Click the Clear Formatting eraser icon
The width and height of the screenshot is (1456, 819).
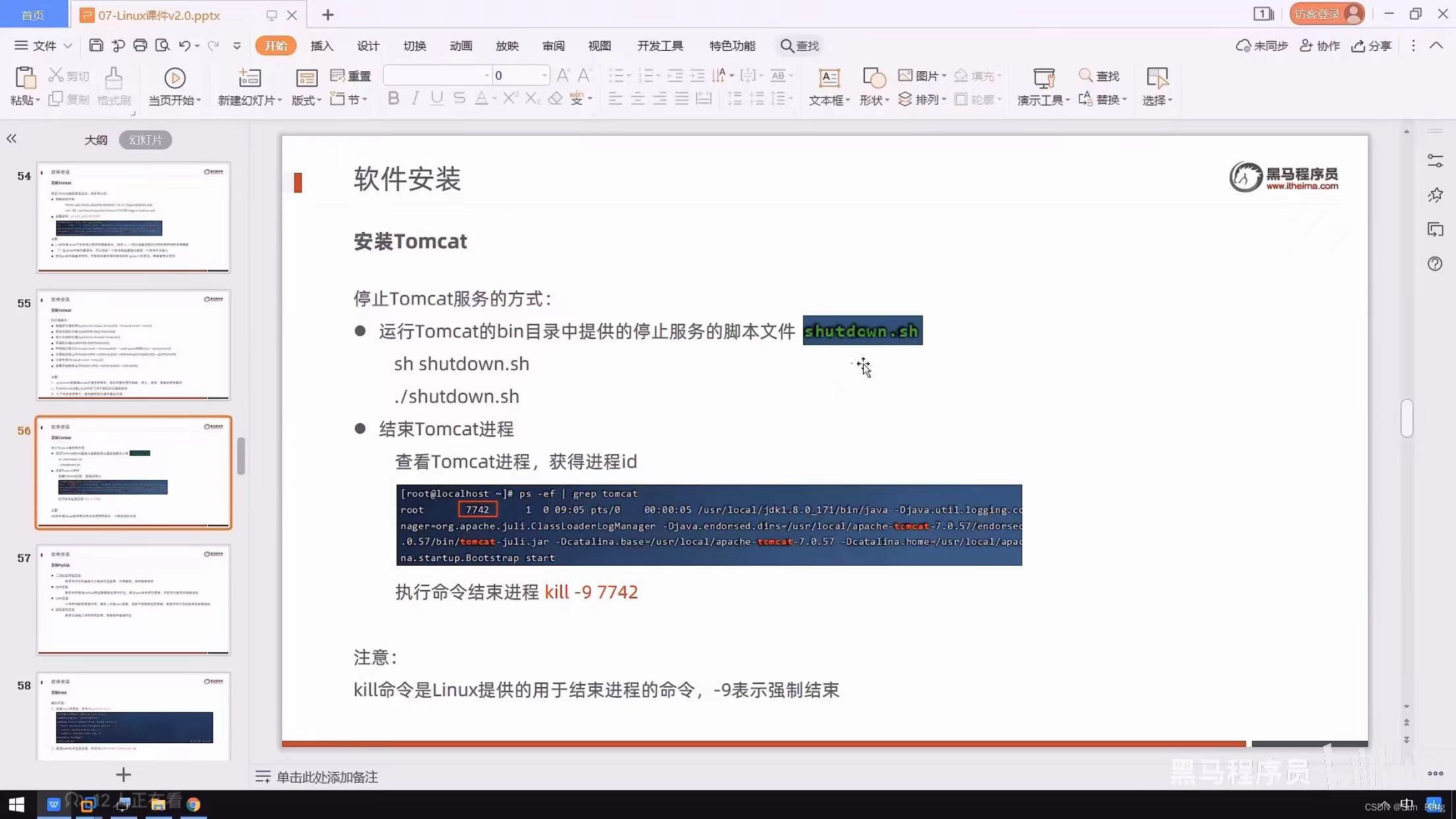coord(555,98)
